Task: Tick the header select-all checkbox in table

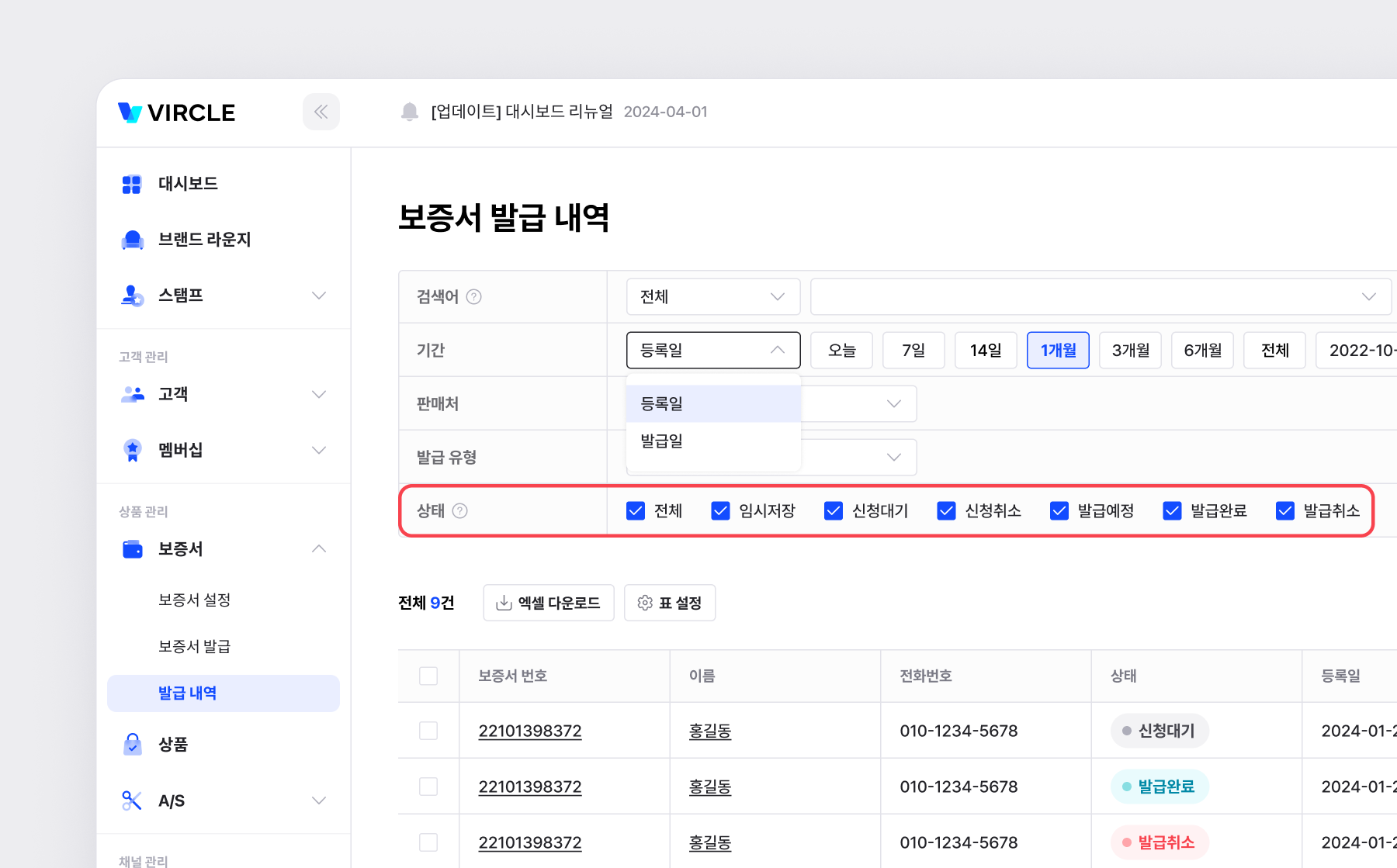Action: click(428, 676)
